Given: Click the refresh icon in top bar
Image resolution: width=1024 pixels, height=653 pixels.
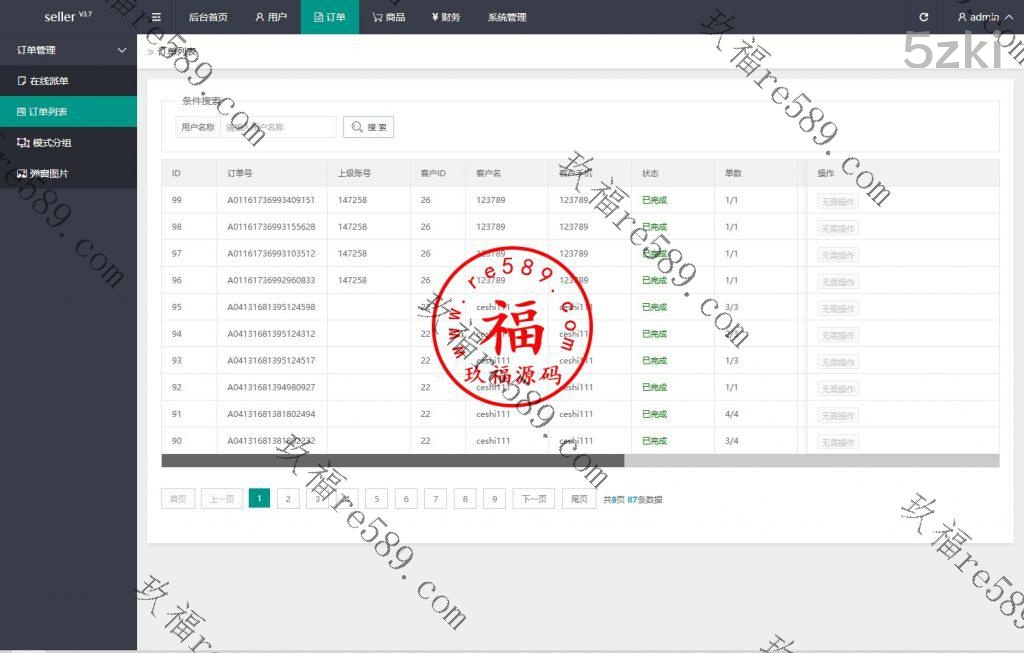Looking at the screenshot, I should [923, 17].
